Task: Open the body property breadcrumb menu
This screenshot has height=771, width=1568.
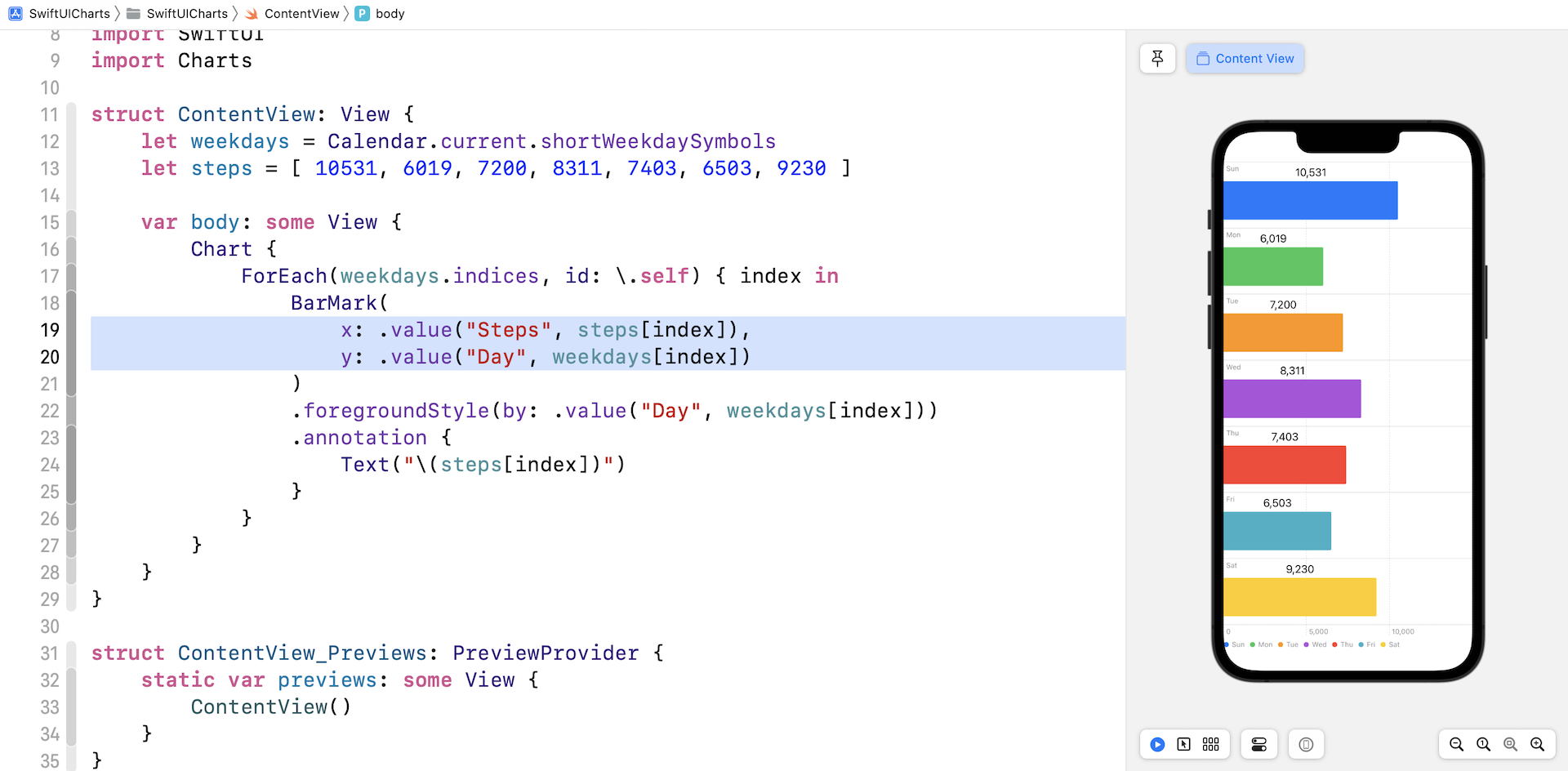Action: [381, 13]
